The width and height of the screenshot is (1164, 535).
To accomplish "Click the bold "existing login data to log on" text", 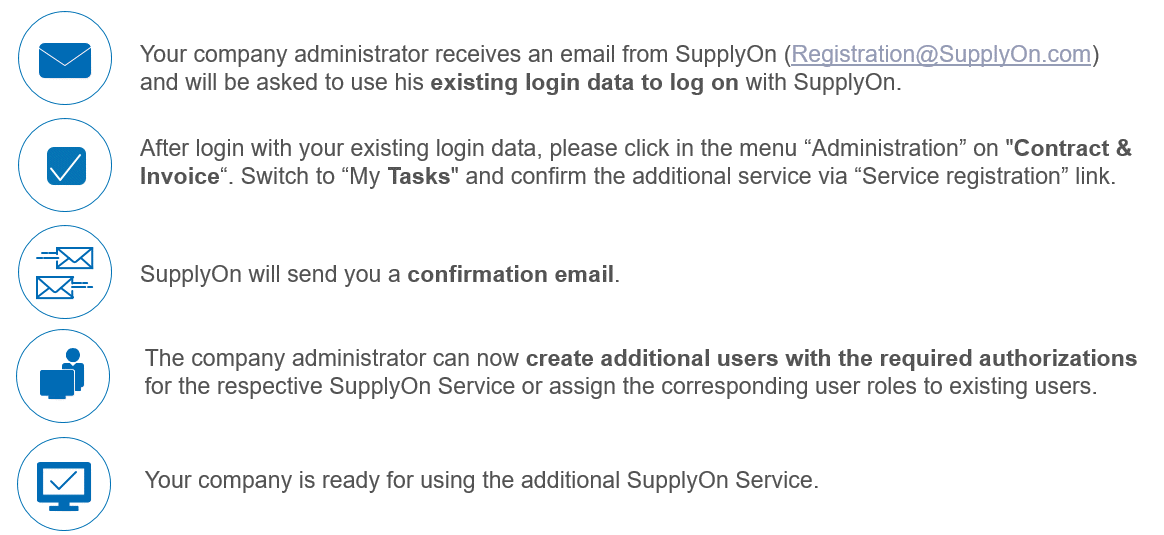I will coord(584,82).
